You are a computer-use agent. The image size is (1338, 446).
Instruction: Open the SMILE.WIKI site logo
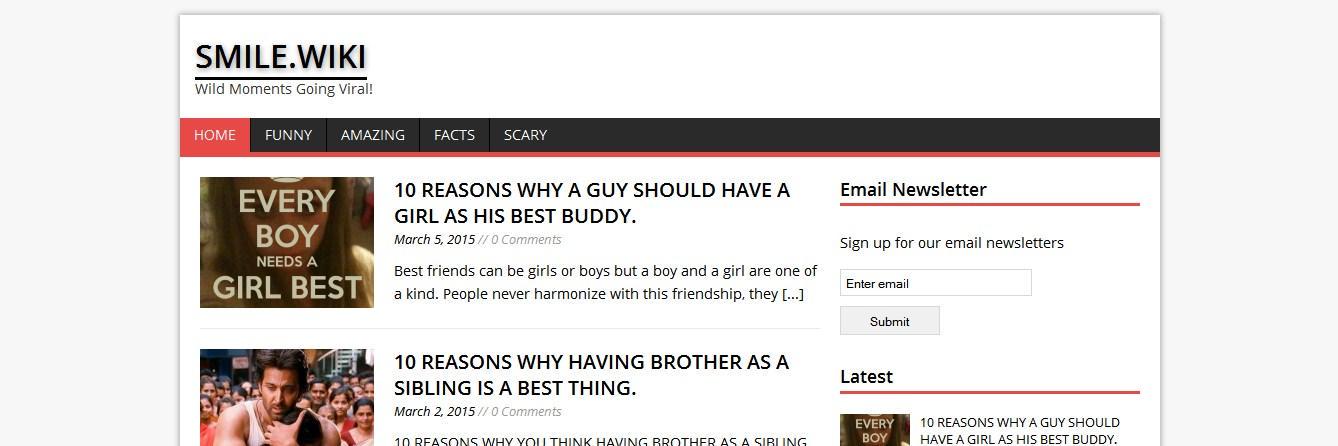281,56
